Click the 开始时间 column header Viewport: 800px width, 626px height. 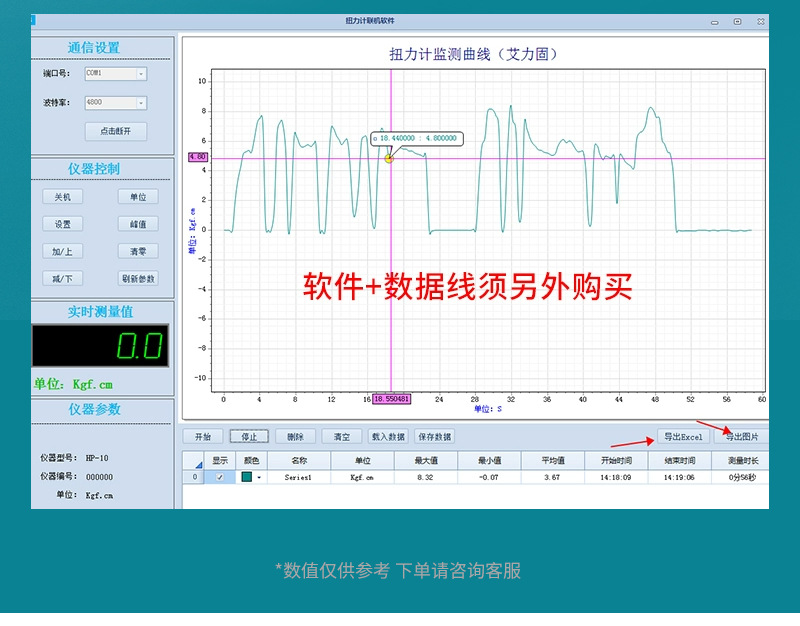[616, 461]
